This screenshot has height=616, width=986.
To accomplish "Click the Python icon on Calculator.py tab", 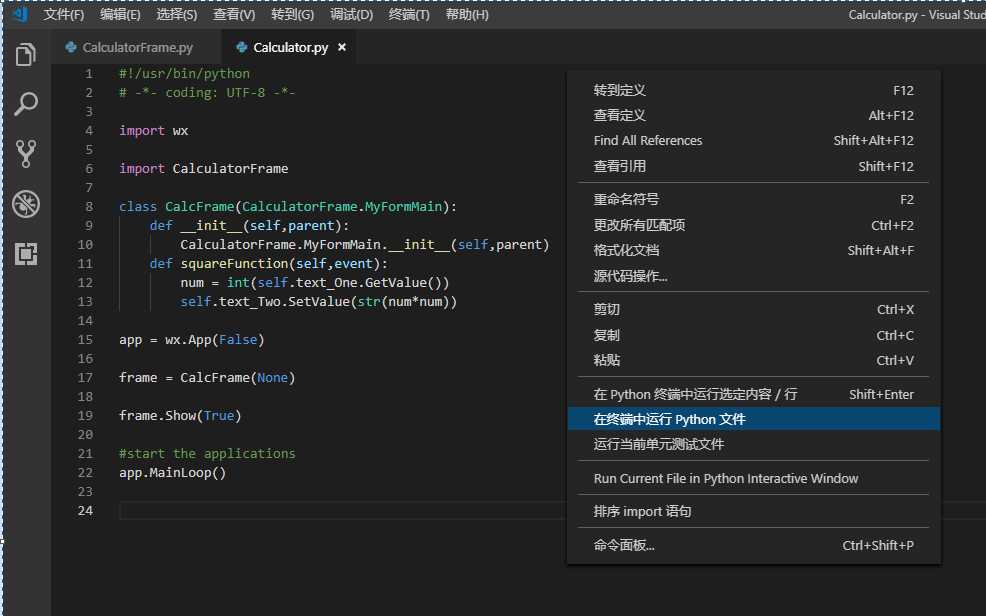I will (241, 47).
